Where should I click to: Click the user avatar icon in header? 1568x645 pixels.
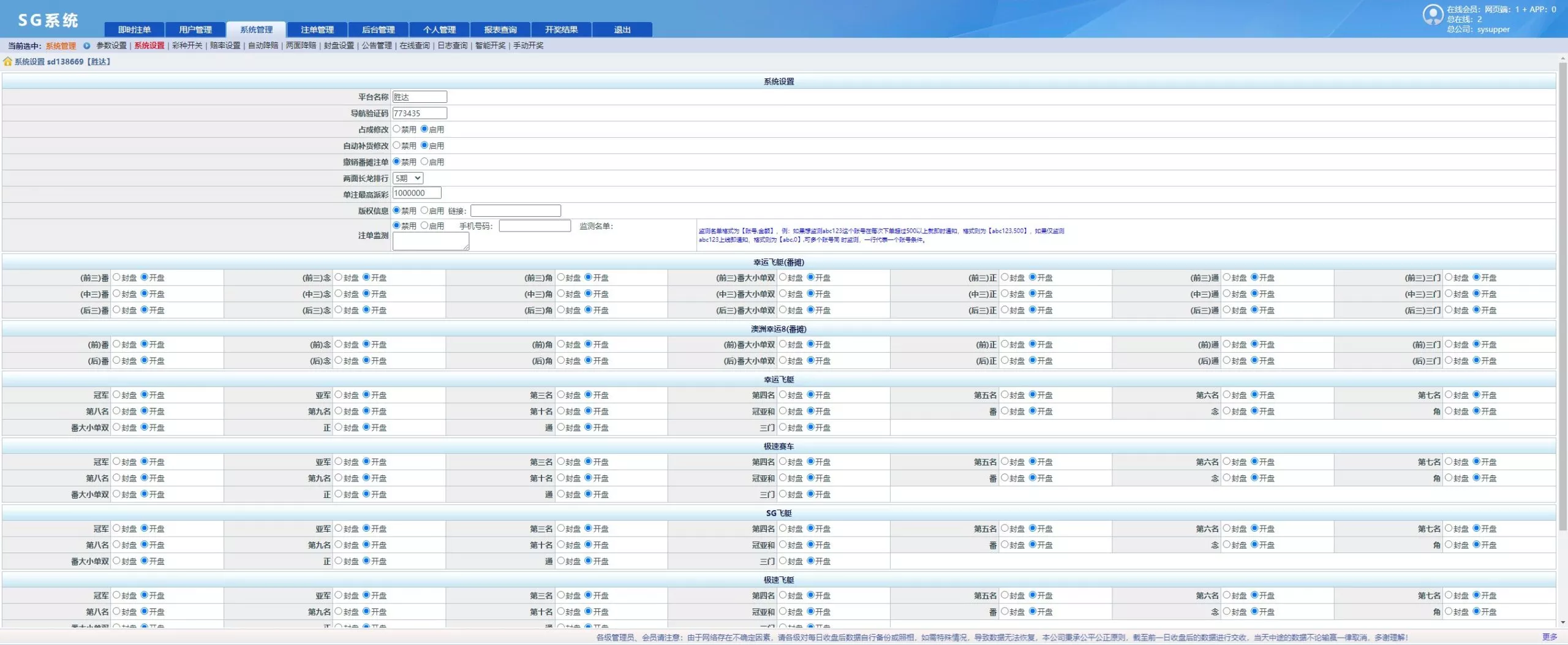tap(1432, 15)
